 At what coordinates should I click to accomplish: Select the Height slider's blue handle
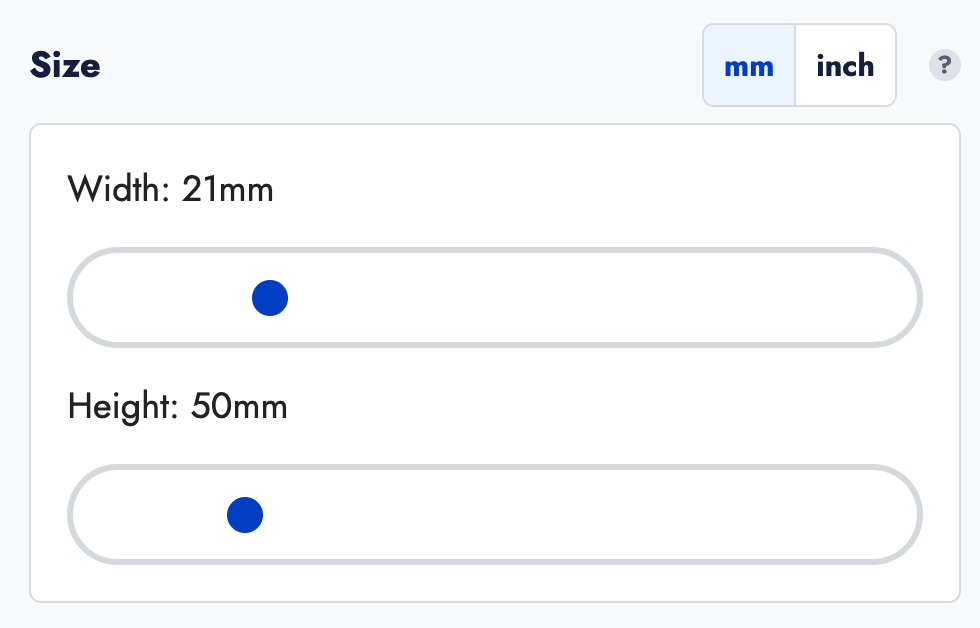(x=245, y=516)
